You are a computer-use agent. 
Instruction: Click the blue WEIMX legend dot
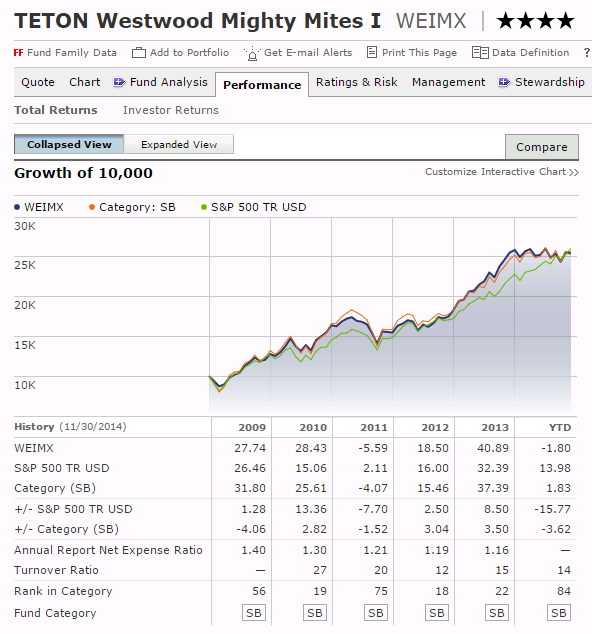pyautogui.click(x=17, y=207)
